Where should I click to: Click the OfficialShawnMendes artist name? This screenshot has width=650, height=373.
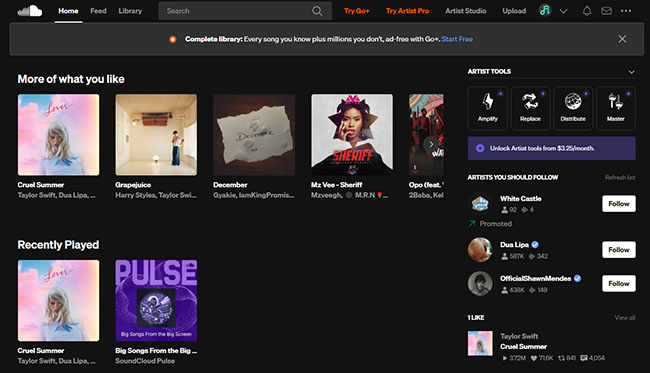[x=536, y=279]
